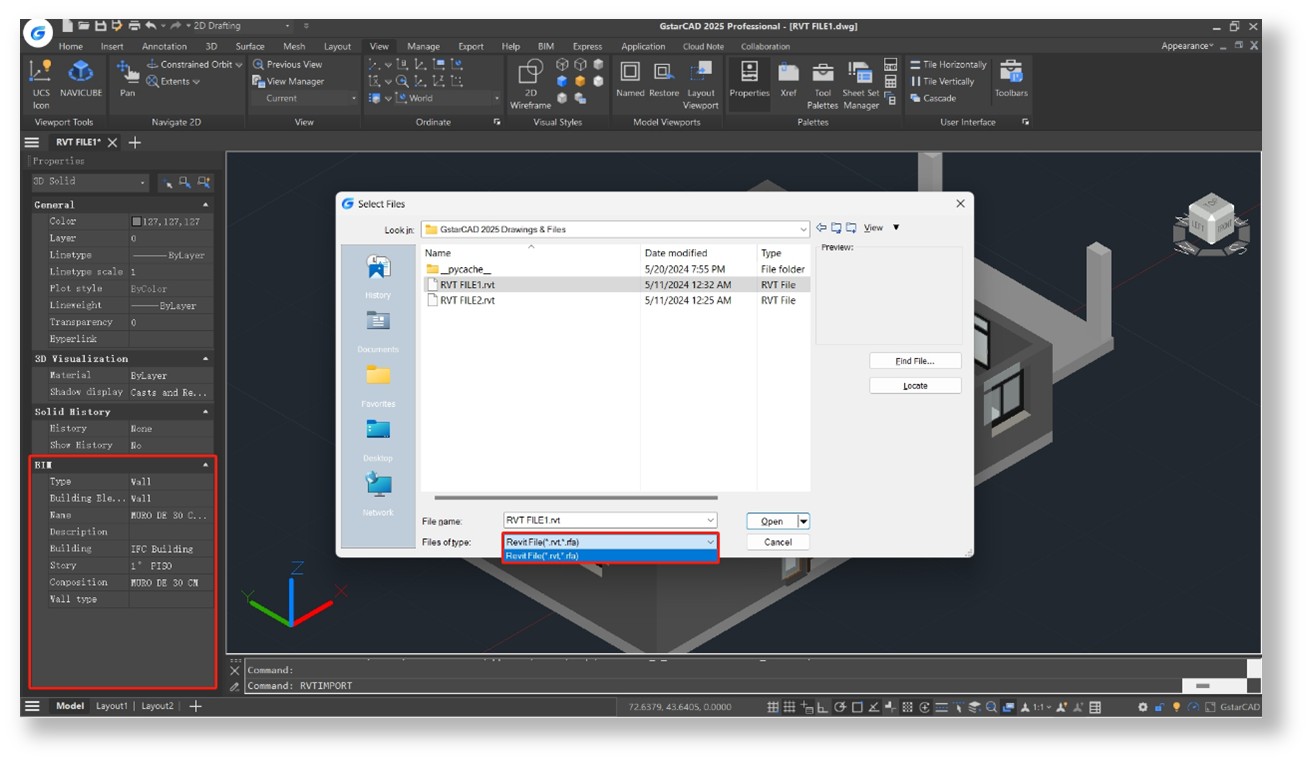Switch to the BIM ribbon tab
1310x762 pixels.
[546, 46]
